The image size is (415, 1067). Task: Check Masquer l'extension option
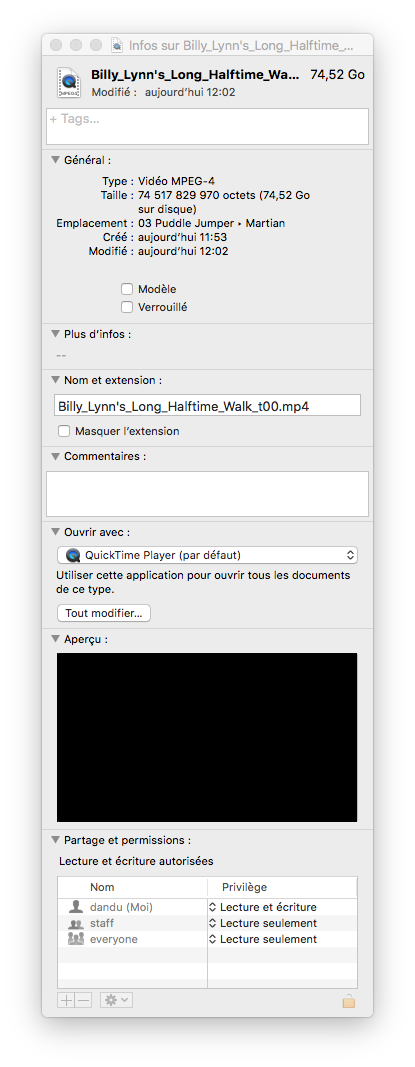point(64,431)
